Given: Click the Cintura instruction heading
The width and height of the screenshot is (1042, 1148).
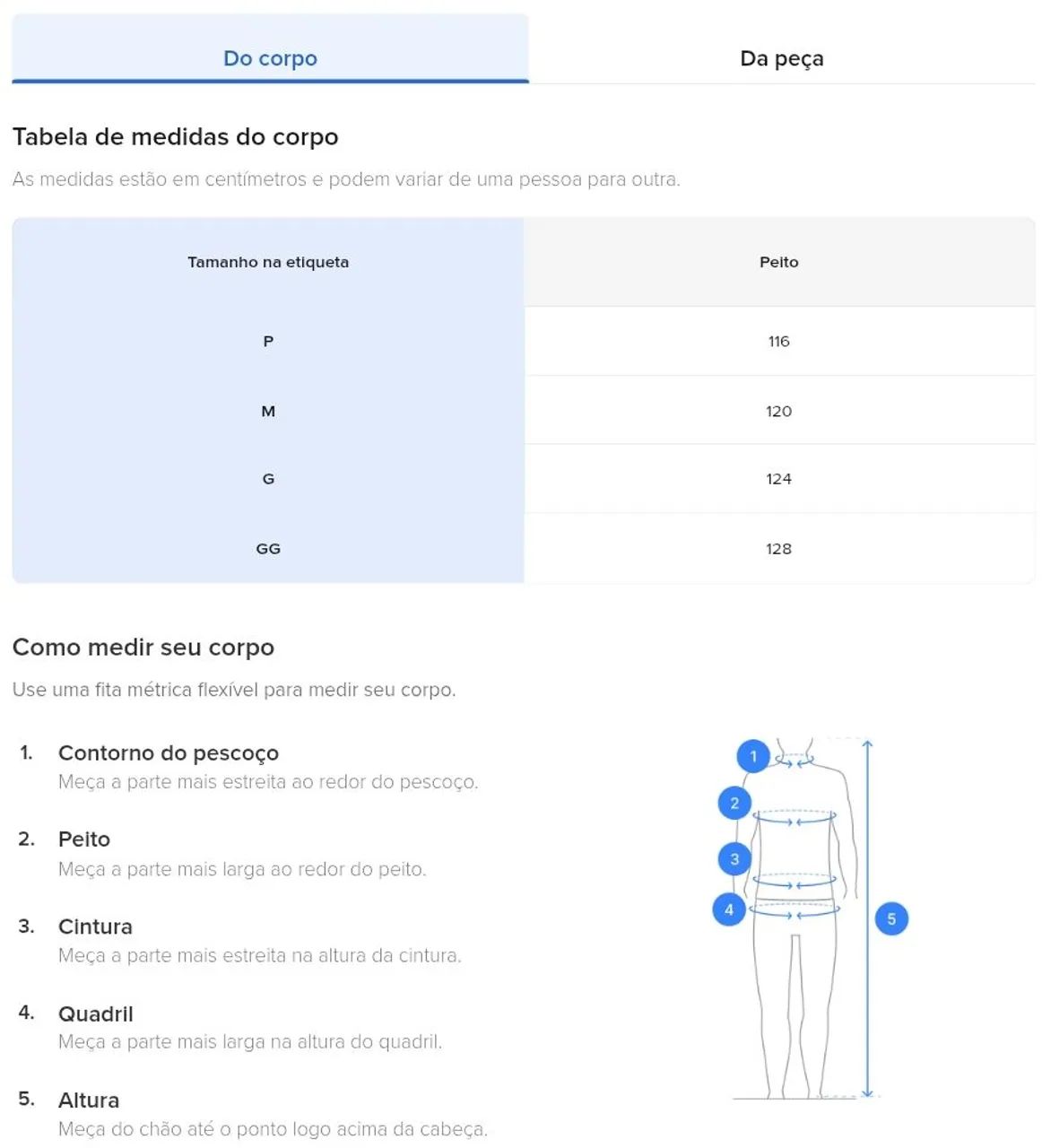Looking at the screenshot, I should tap(95, 926).
